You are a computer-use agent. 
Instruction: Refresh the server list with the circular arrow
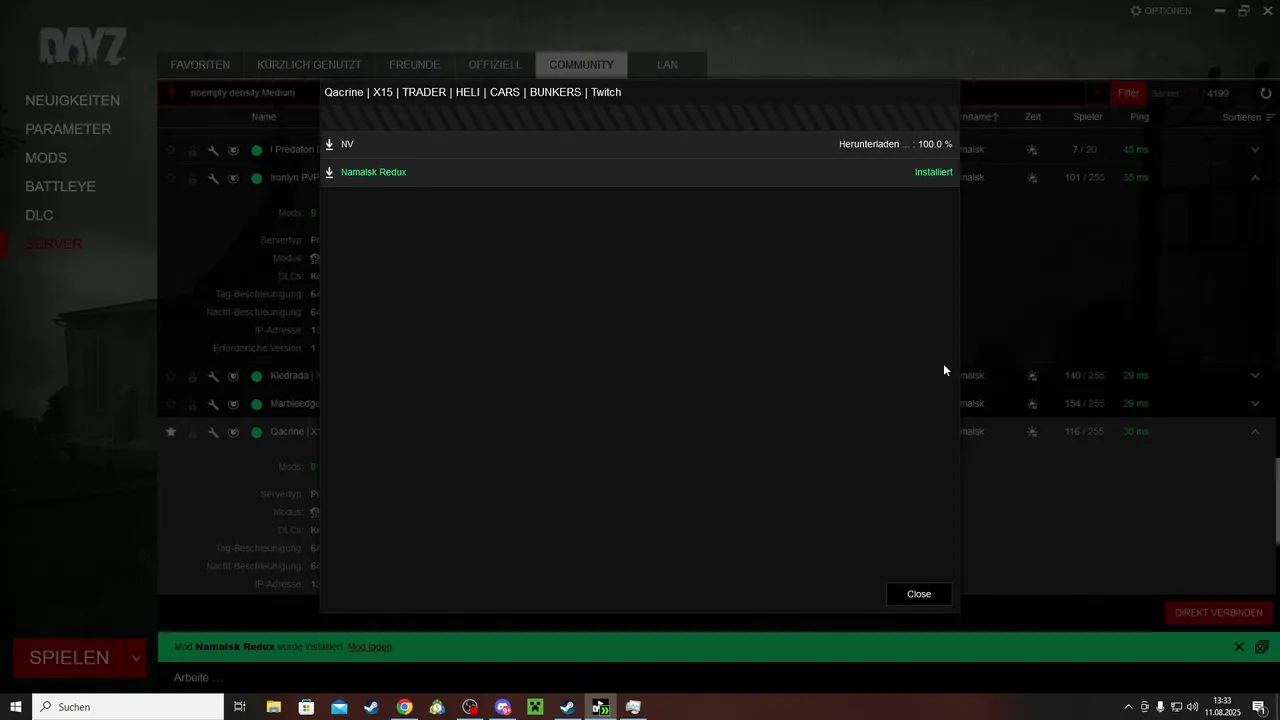click(x=1266, y=93)
